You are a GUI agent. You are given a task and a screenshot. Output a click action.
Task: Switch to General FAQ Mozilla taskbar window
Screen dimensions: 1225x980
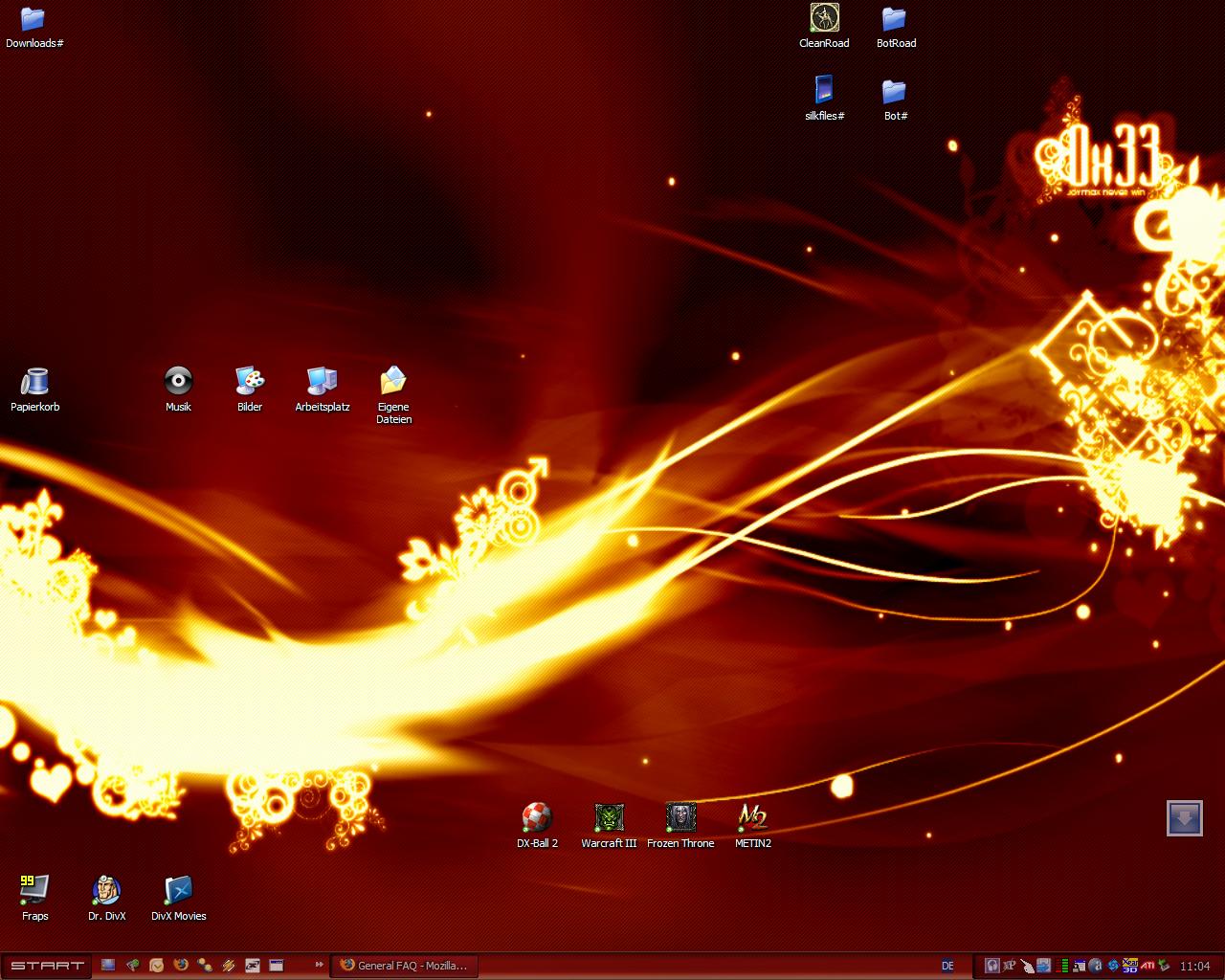coord(404,966)
